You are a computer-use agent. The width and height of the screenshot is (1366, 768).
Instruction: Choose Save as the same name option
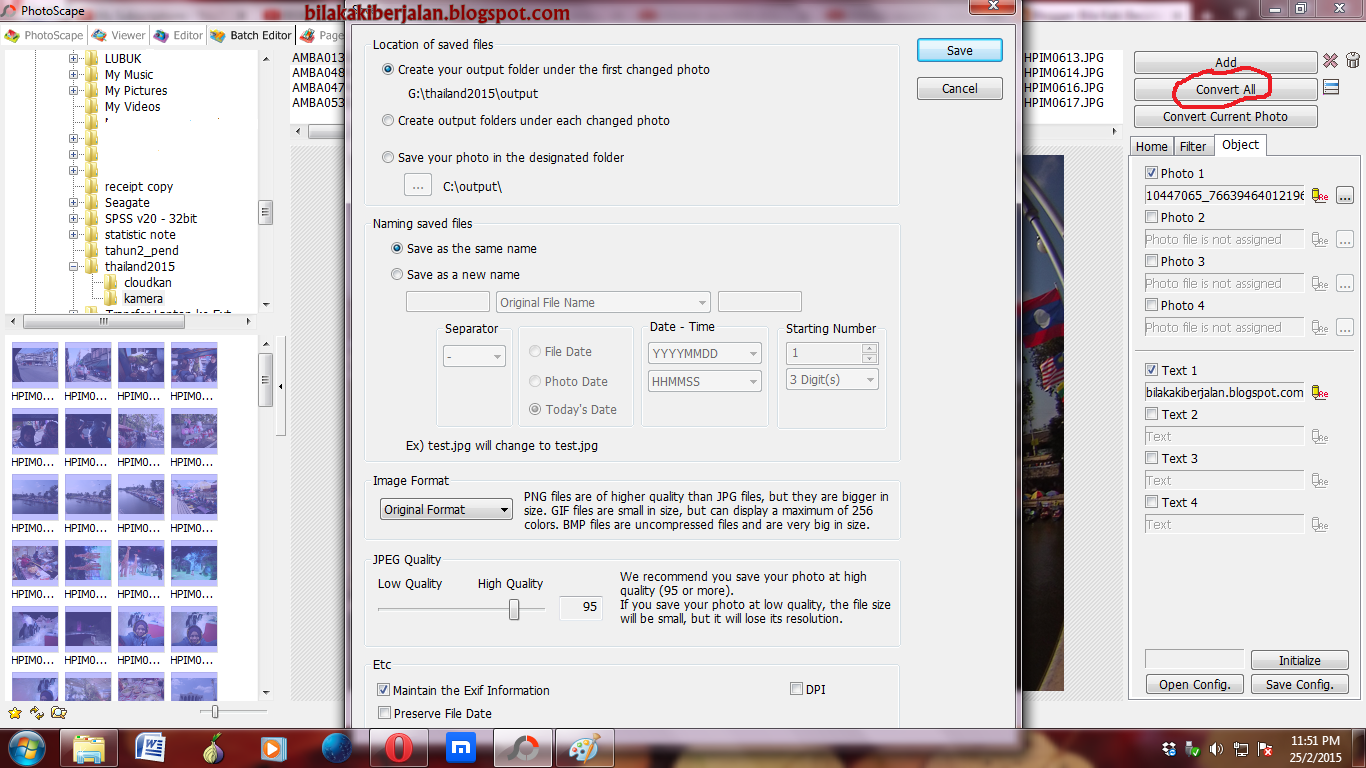point(398,249)
